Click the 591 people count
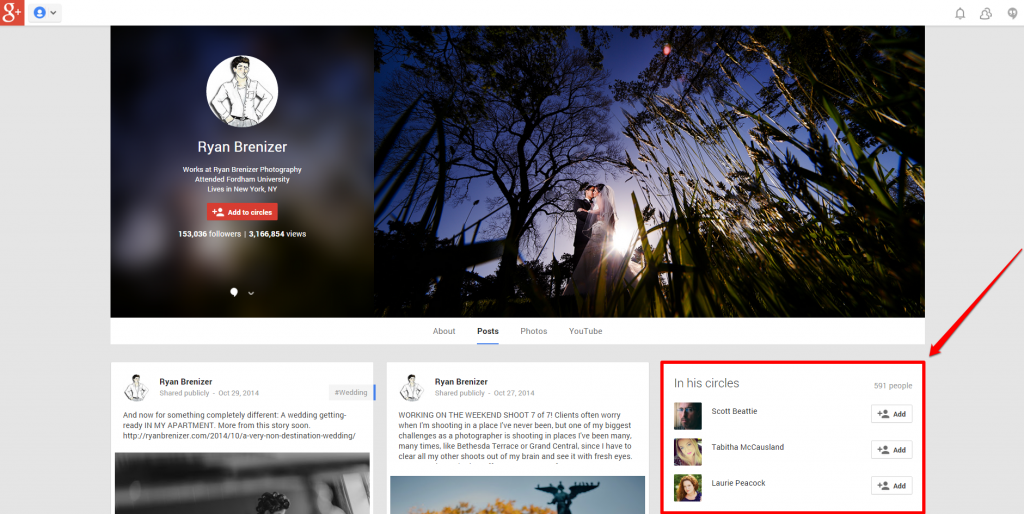This screenshot has width=1024, height=514. click(893, 386)
